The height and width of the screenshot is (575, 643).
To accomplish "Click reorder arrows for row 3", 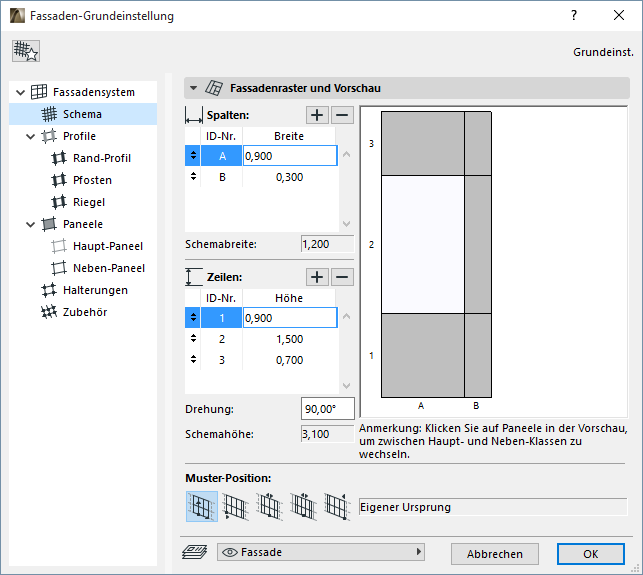I will [193, 360].
